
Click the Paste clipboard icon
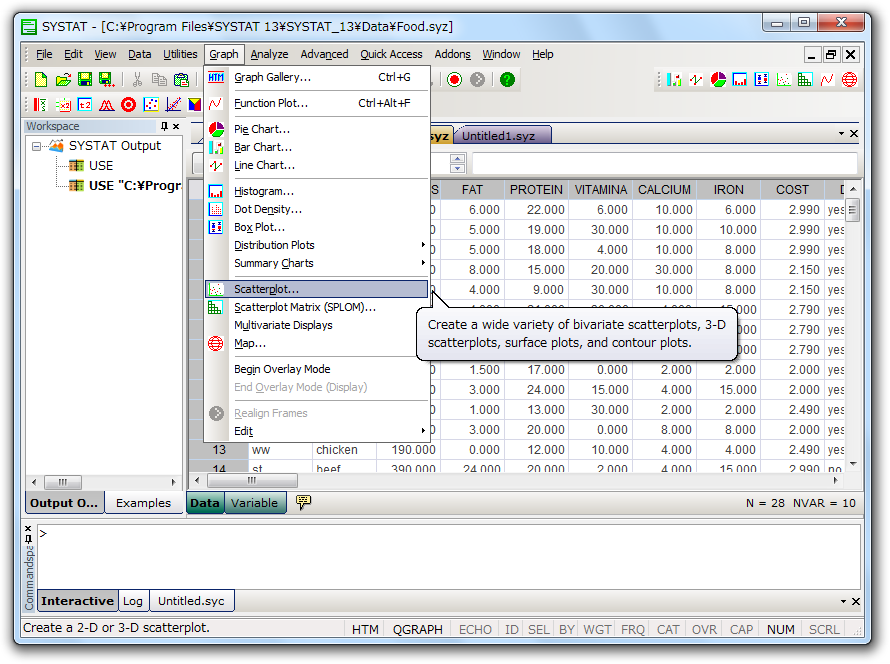(x=181, y=79)
